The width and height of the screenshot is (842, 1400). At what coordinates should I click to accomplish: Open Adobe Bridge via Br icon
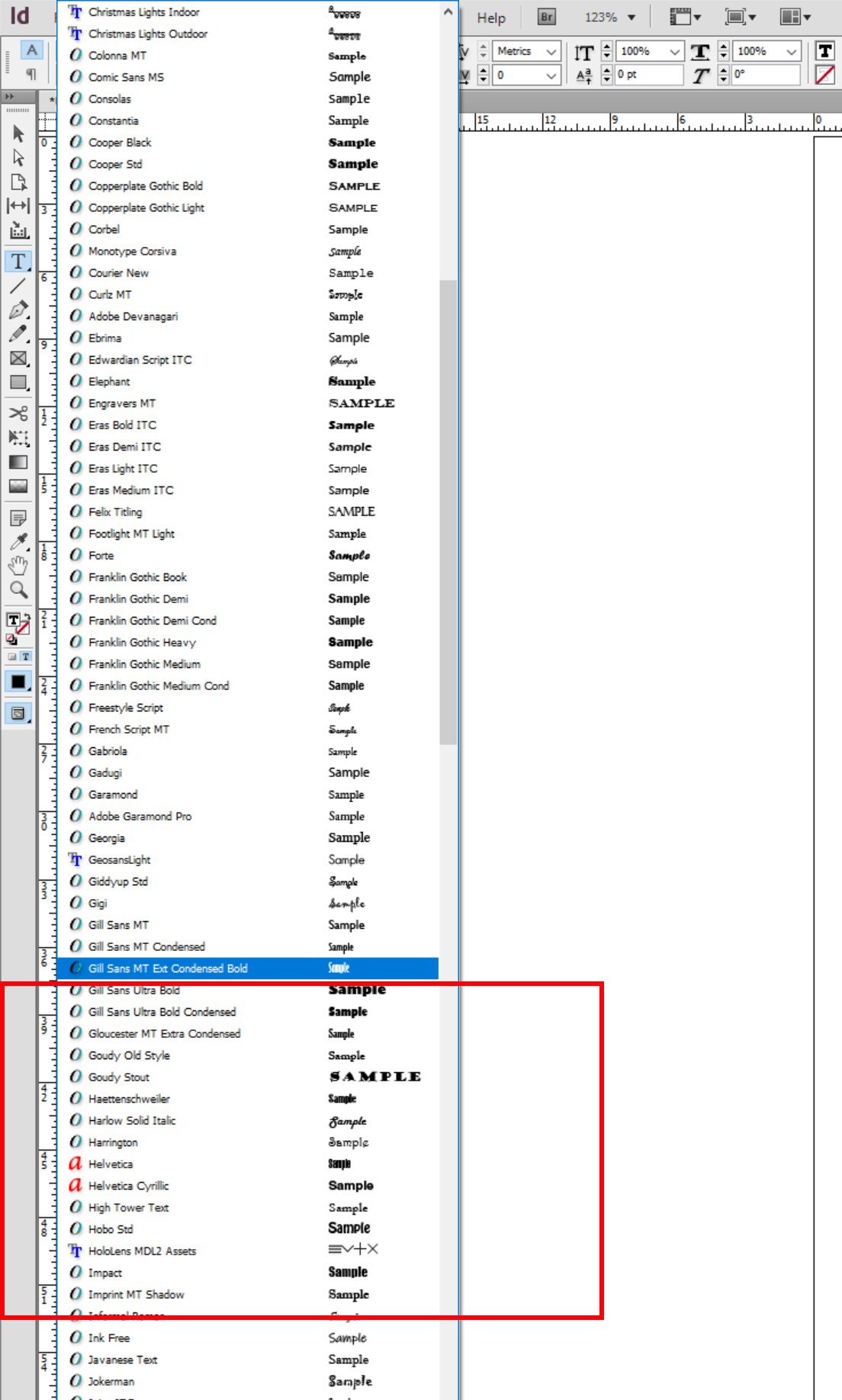click(547, 17)
